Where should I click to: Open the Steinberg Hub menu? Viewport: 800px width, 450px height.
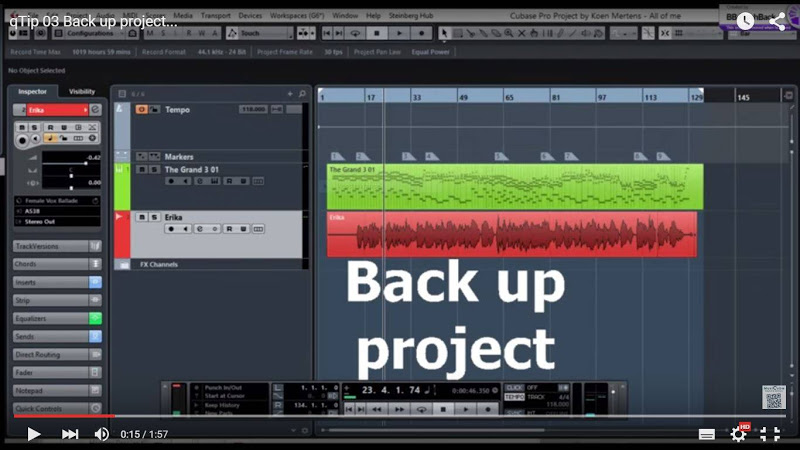point(411,15)
